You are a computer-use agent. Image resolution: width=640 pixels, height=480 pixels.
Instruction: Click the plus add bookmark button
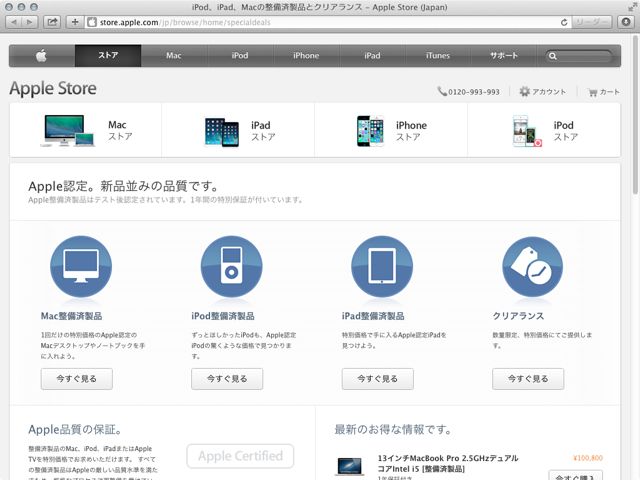75,22
